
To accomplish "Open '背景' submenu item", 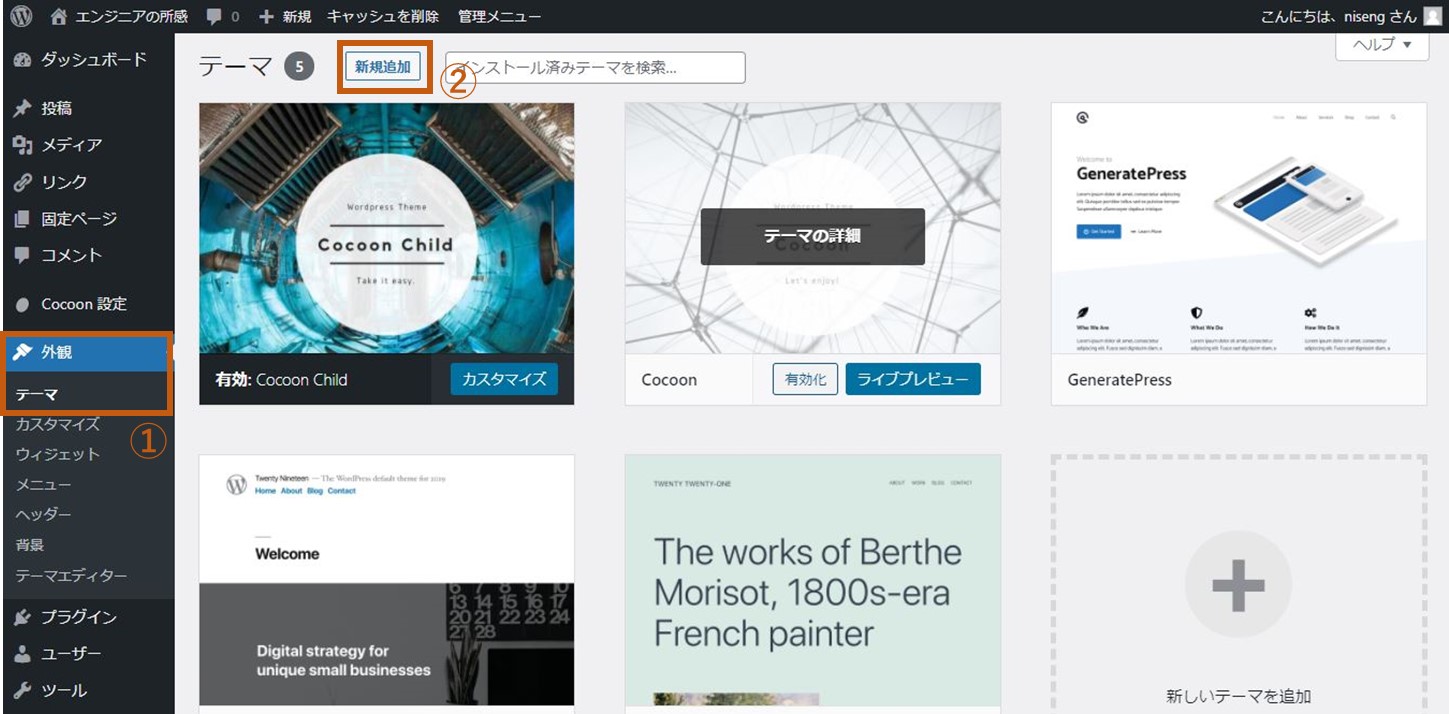I will click(30, 546).
